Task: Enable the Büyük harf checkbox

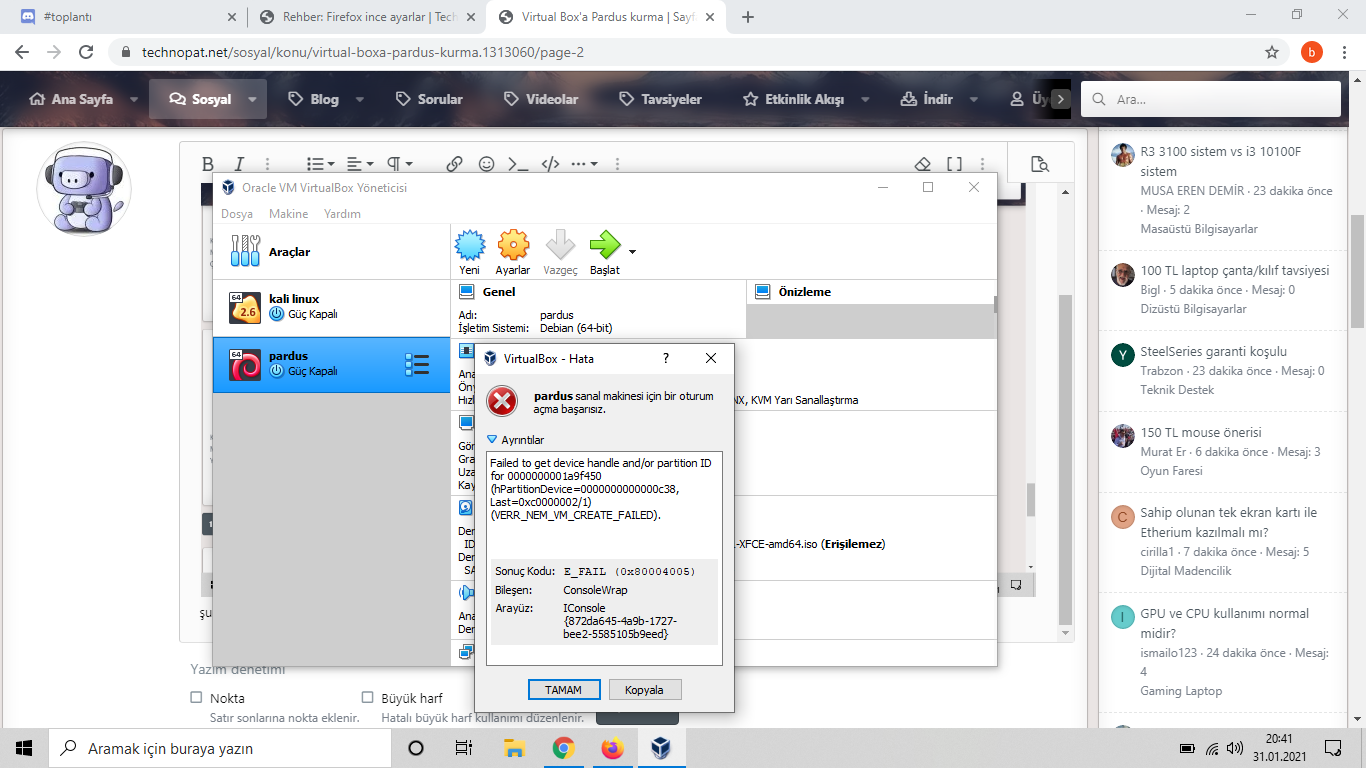Action: (368, 698)
